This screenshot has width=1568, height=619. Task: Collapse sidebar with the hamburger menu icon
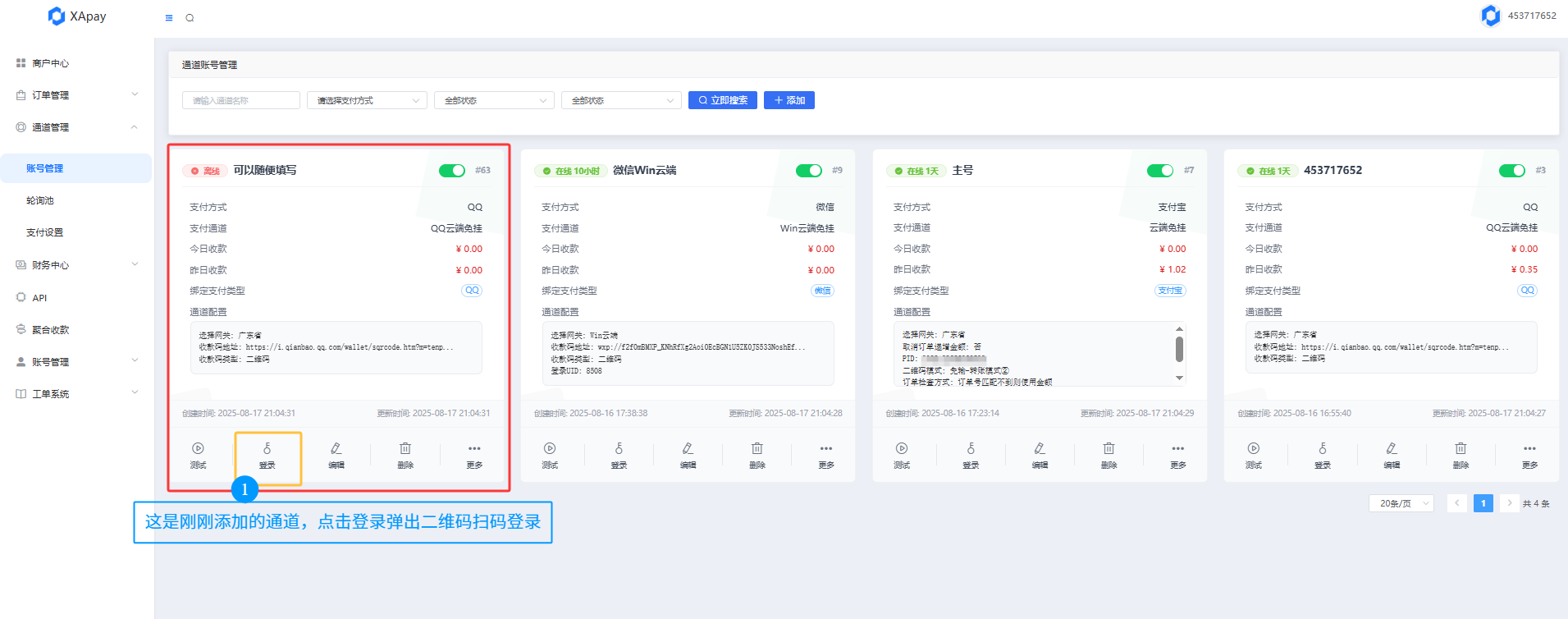coord(169,18)
